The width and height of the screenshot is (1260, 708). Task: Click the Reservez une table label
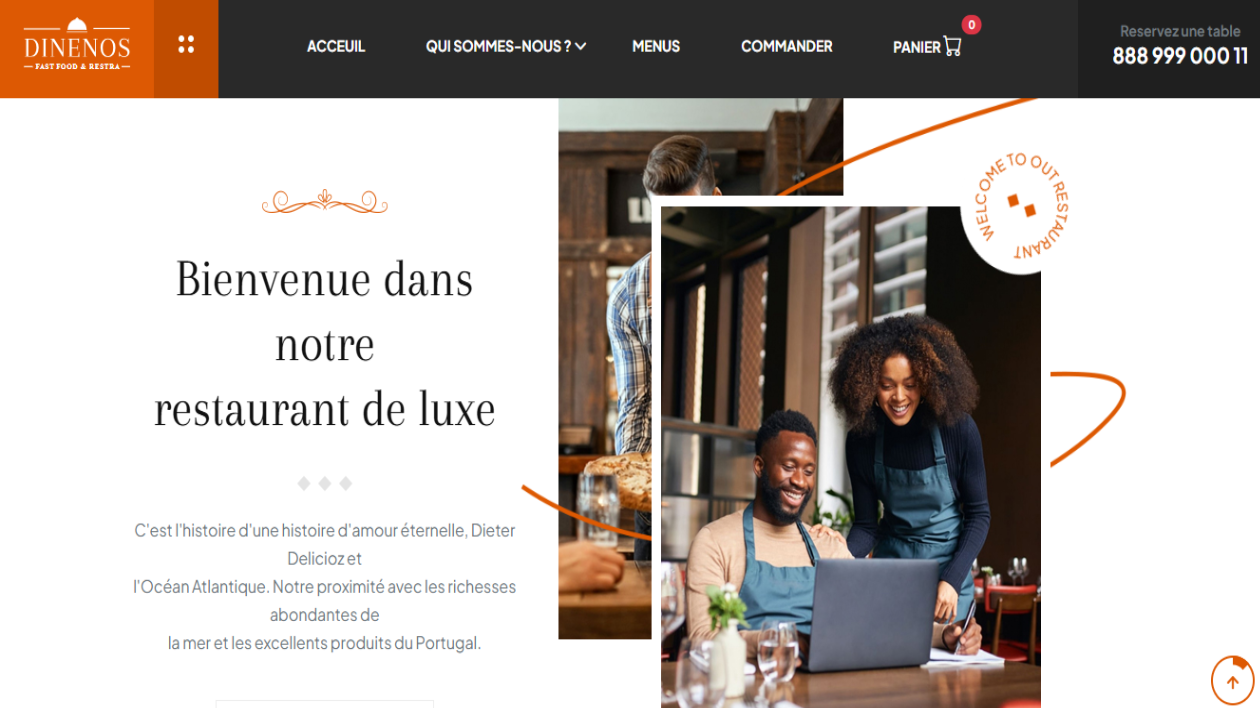(x=1180, y=31)
